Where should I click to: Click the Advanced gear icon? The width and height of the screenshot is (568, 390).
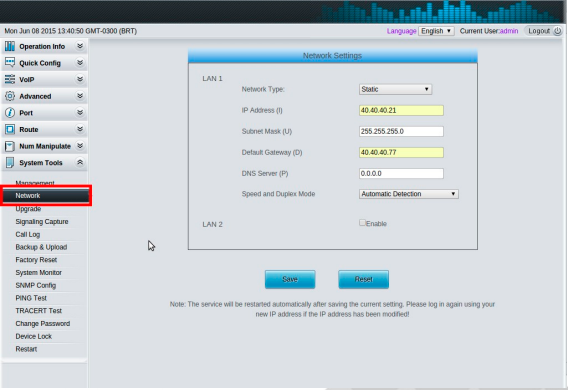click(10, 96)
